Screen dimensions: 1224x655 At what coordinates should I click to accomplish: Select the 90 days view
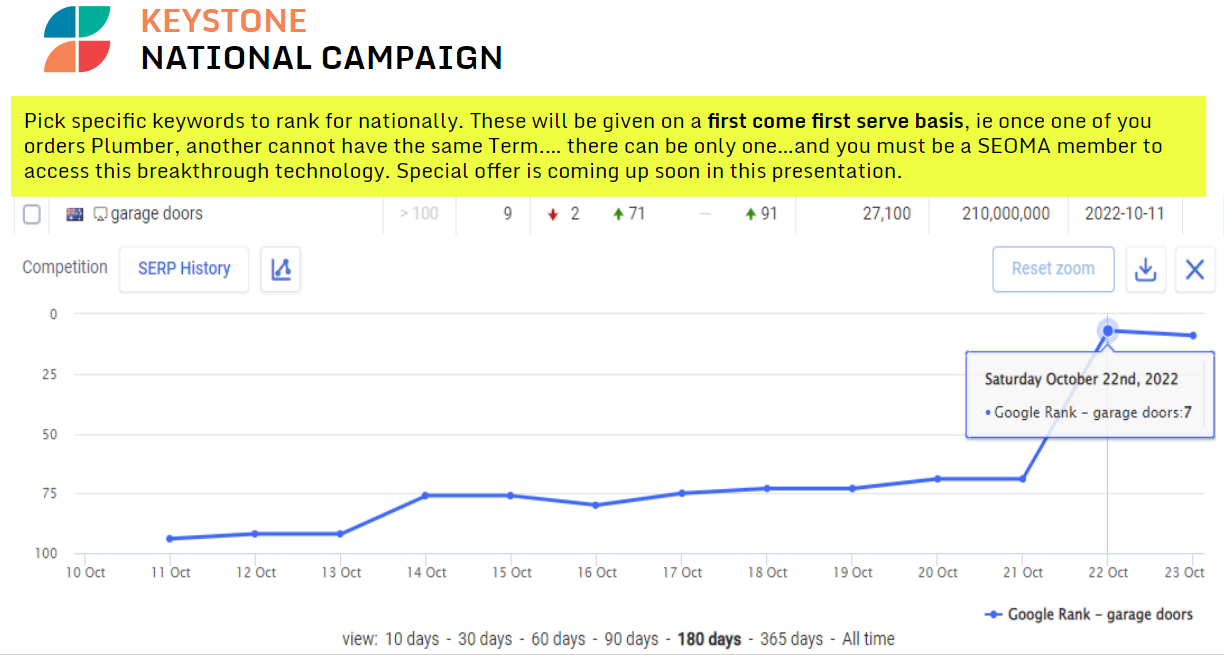coord(631,639)
